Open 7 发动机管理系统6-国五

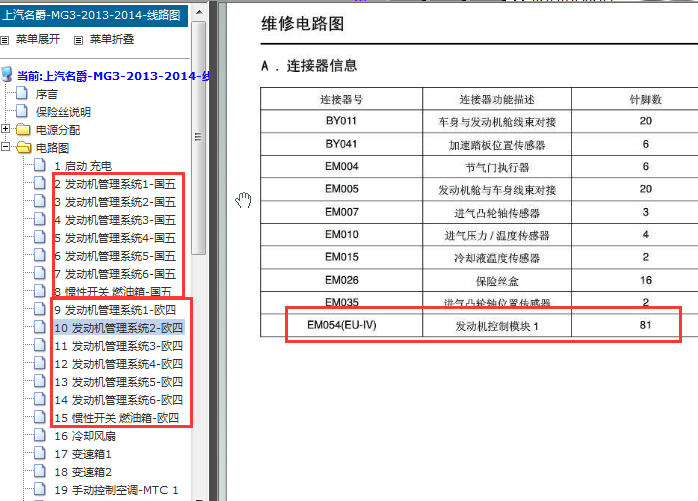click(115, 274)
